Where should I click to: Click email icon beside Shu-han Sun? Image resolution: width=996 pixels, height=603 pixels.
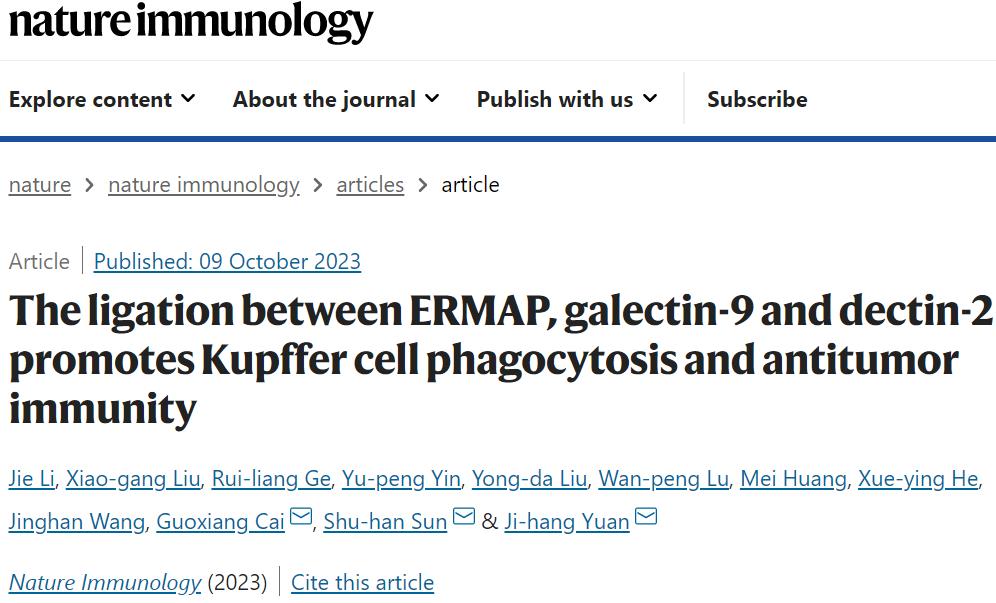pyautogui.click(x=463, y=518)
